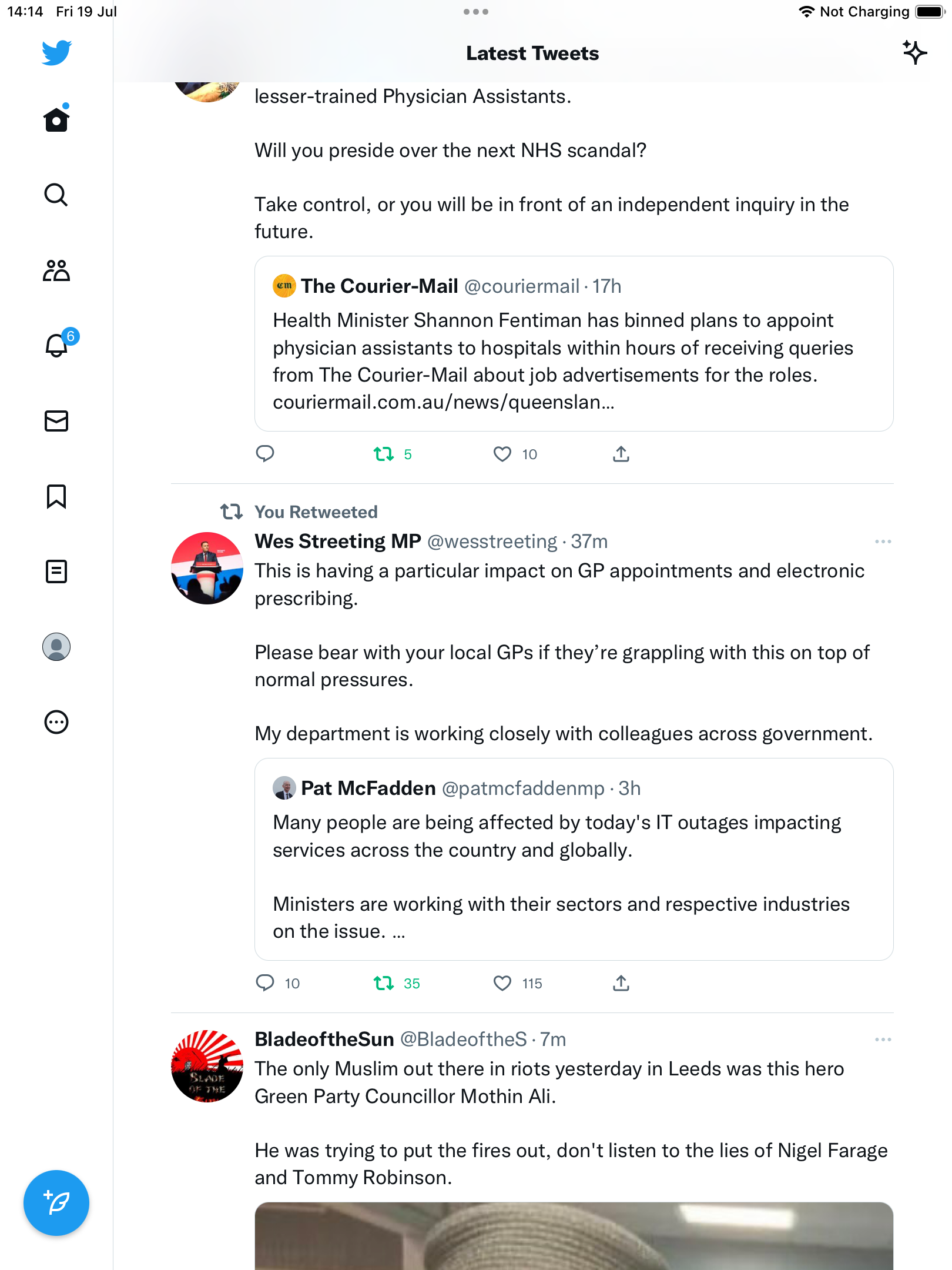Open More circle menu in sidebar

56,722
